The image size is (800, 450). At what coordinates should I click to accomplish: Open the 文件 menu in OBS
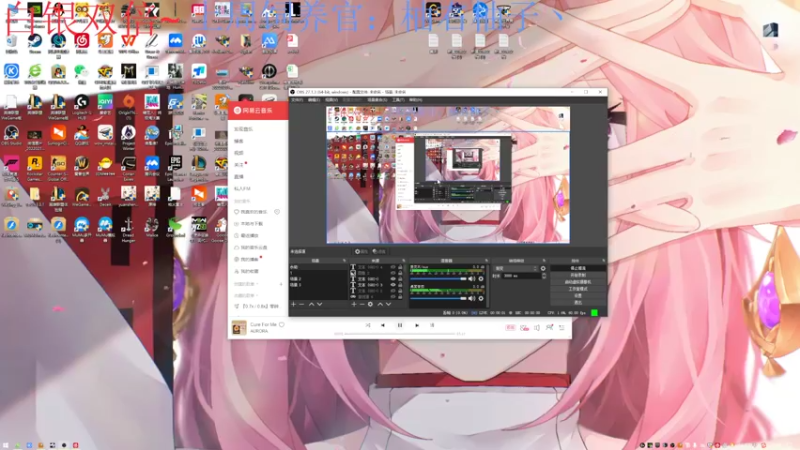pos(296,100)
